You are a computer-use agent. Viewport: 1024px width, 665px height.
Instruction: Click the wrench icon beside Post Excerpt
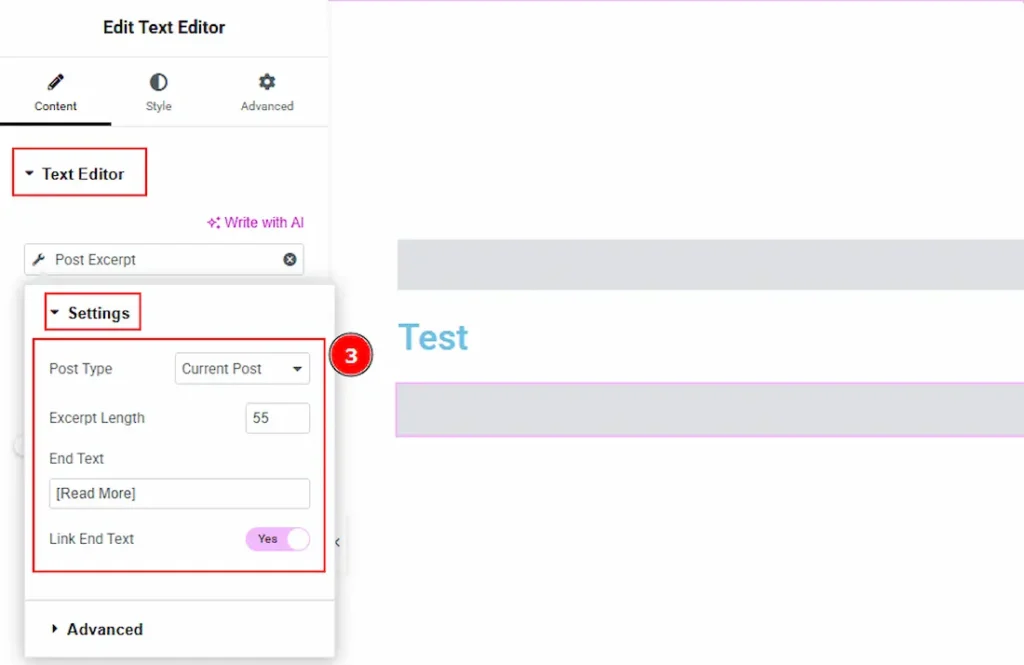click(39, 260)
